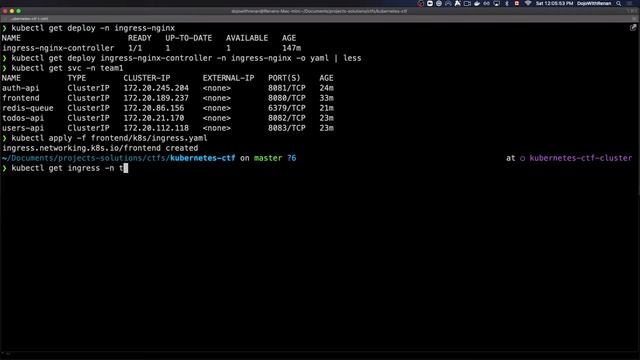The image size is (640, 360).
Task: Click the terminal window title path
Action: (x=319, y=11)
